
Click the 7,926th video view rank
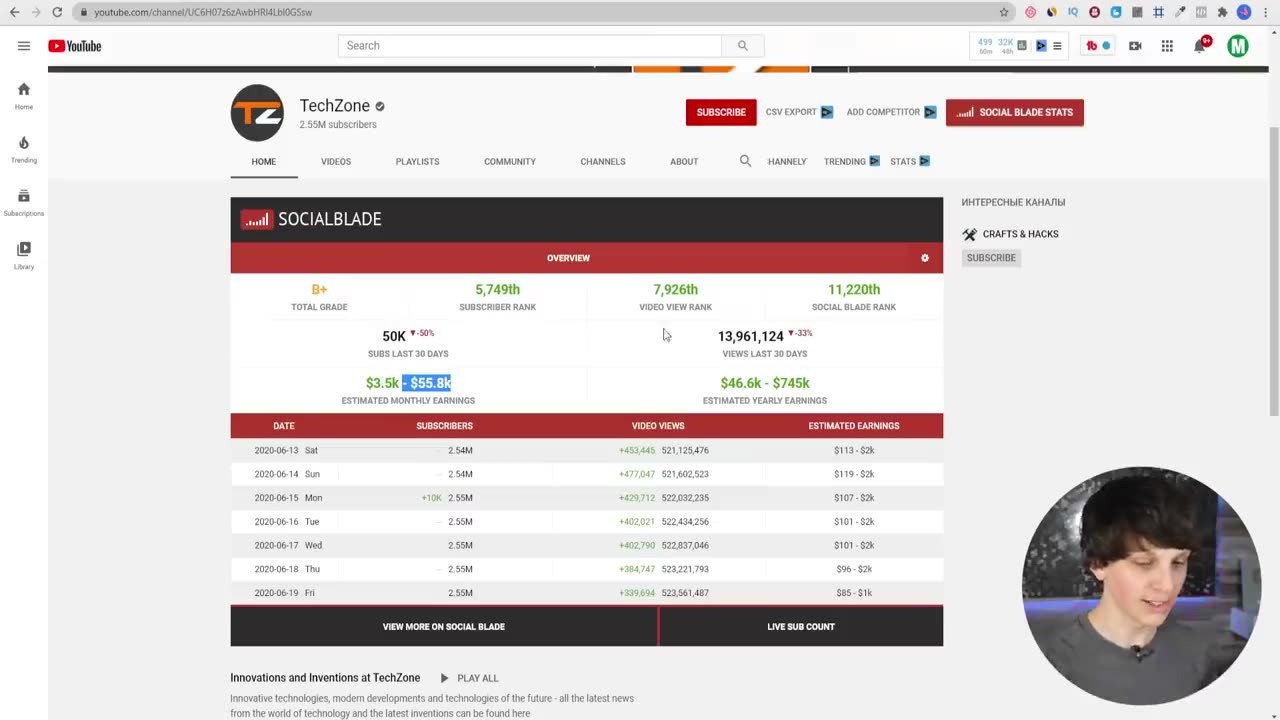coord(675,289)
